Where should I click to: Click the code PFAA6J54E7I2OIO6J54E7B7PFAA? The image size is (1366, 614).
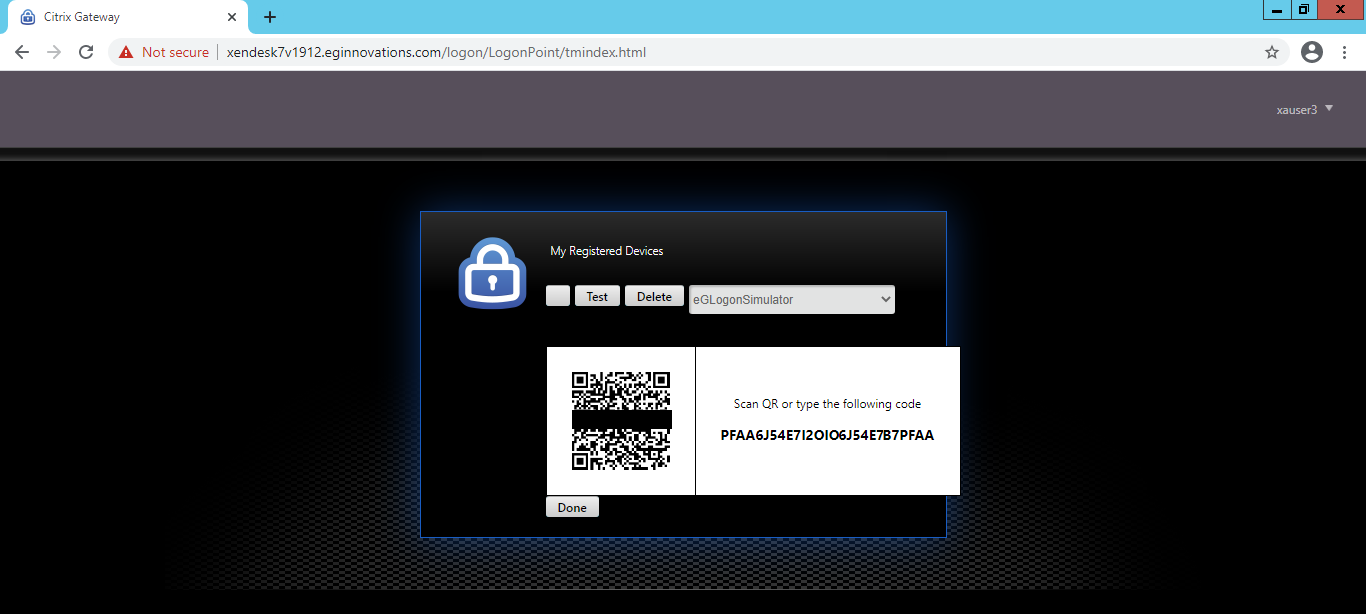[x=827, y=435]
